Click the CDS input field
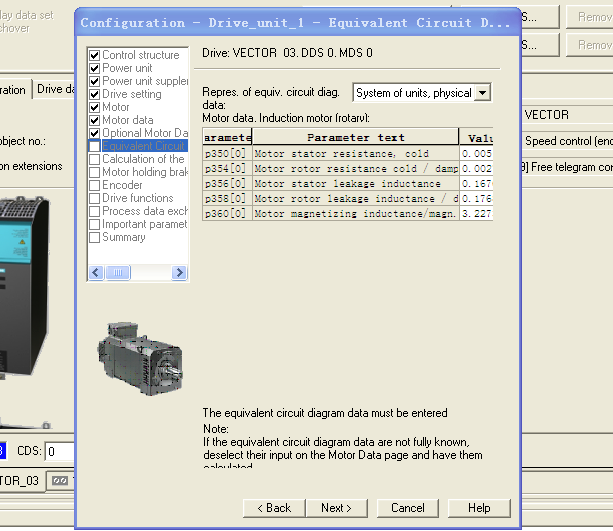Screen dimensions: 613x531 coord(60,451)
